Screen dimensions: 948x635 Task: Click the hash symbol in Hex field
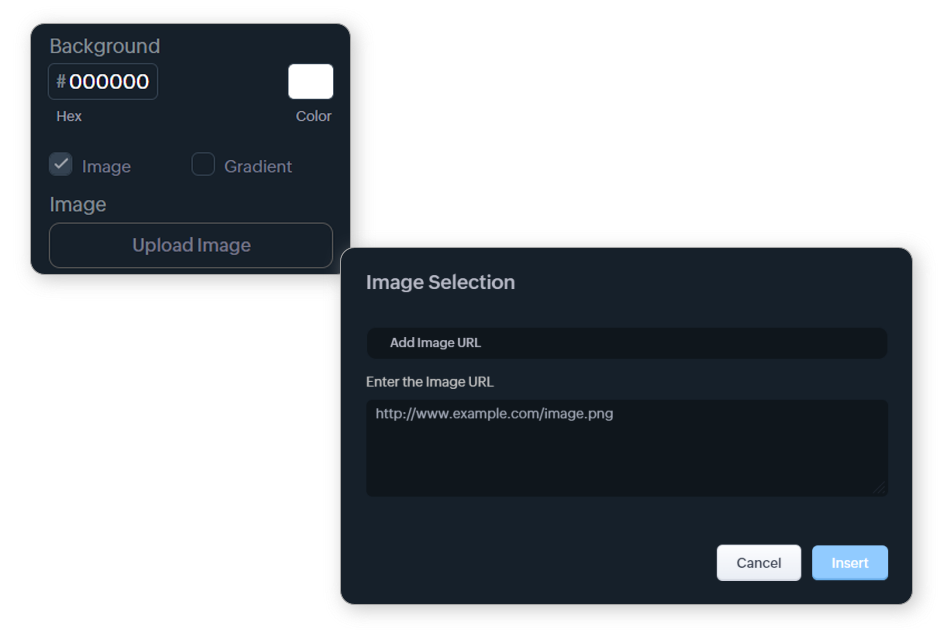(61, 82)
